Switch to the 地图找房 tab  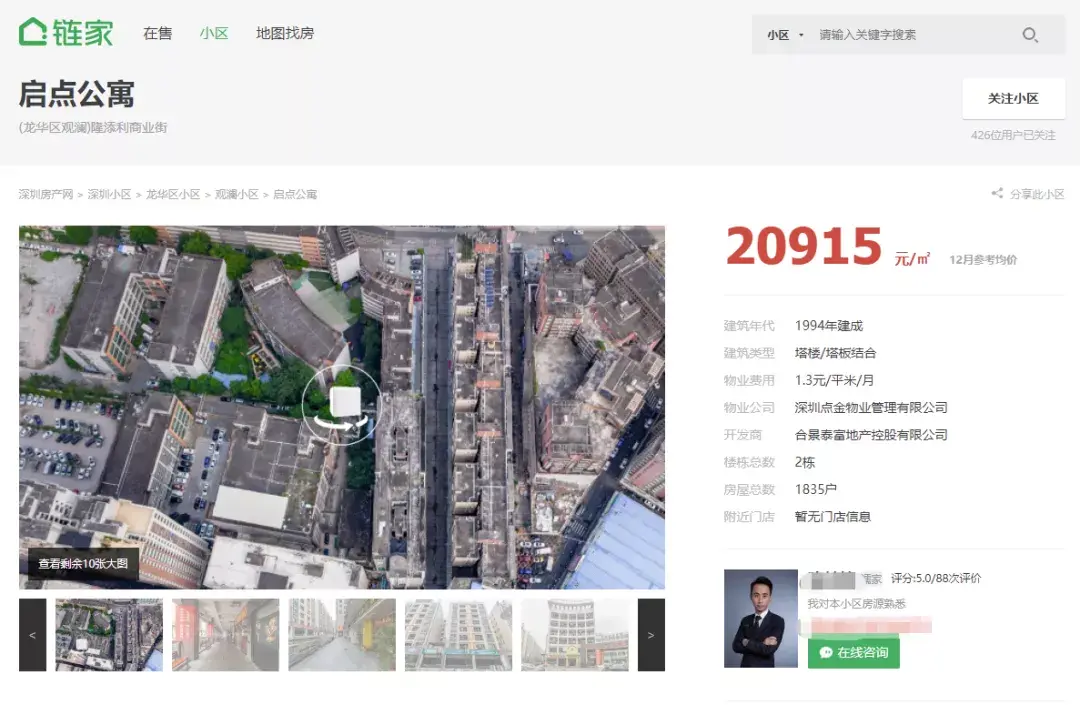tap(285, 33)
